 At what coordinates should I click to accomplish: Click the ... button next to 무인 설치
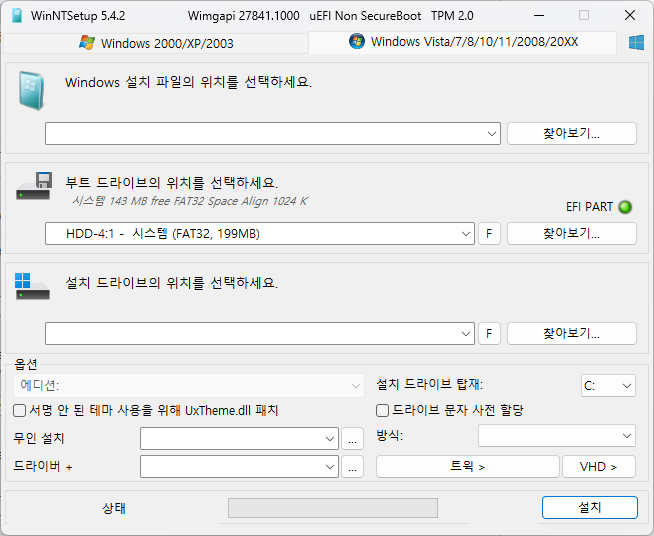[x=352, y=438]
